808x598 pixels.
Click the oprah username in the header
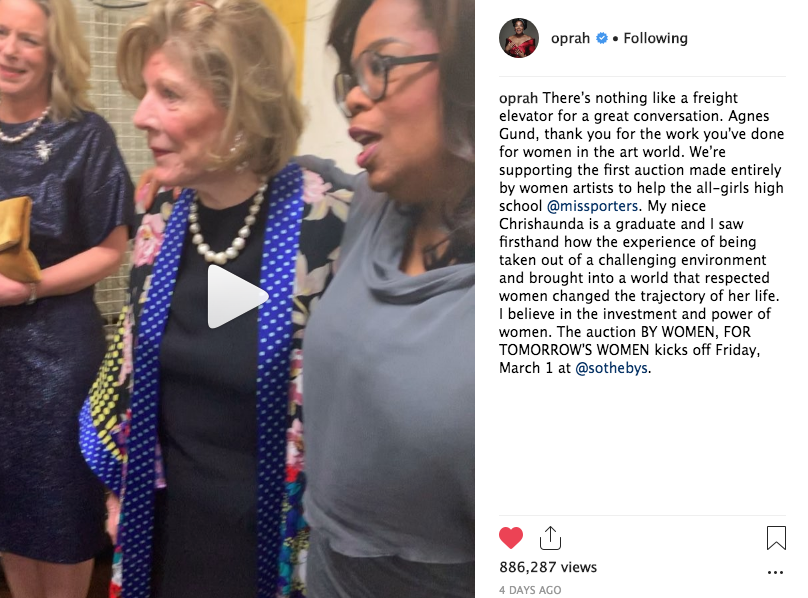570,38
